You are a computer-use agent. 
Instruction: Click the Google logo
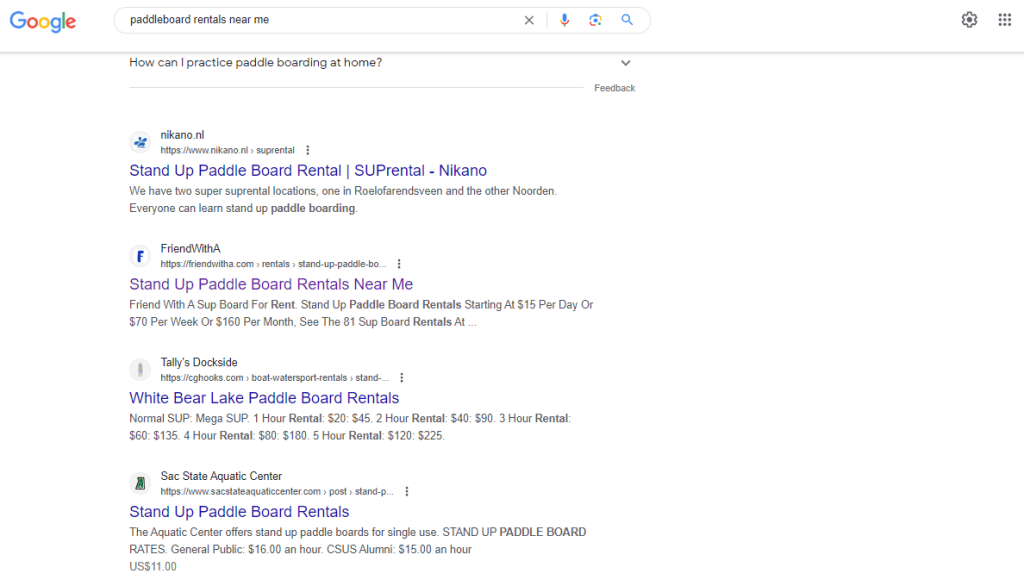(x=42, y=21)
